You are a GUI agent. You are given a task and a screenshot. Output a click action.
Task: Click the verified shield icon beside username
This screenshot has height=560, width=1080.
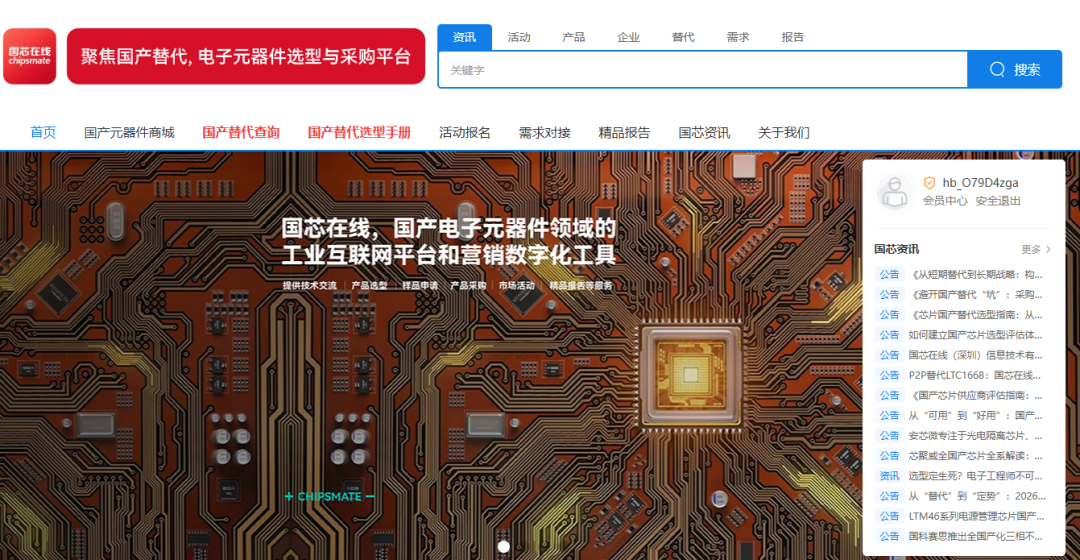[929, 183]
